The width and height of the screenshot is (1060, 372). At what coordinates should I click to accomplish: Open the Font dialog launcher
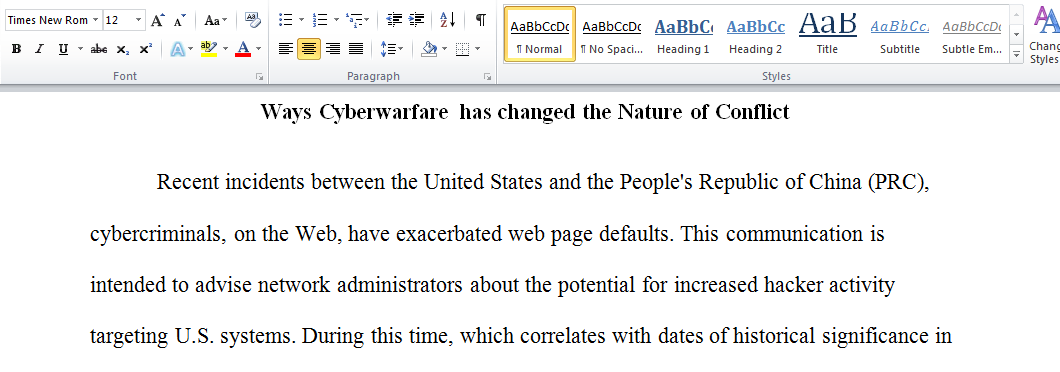coord(260,77)
